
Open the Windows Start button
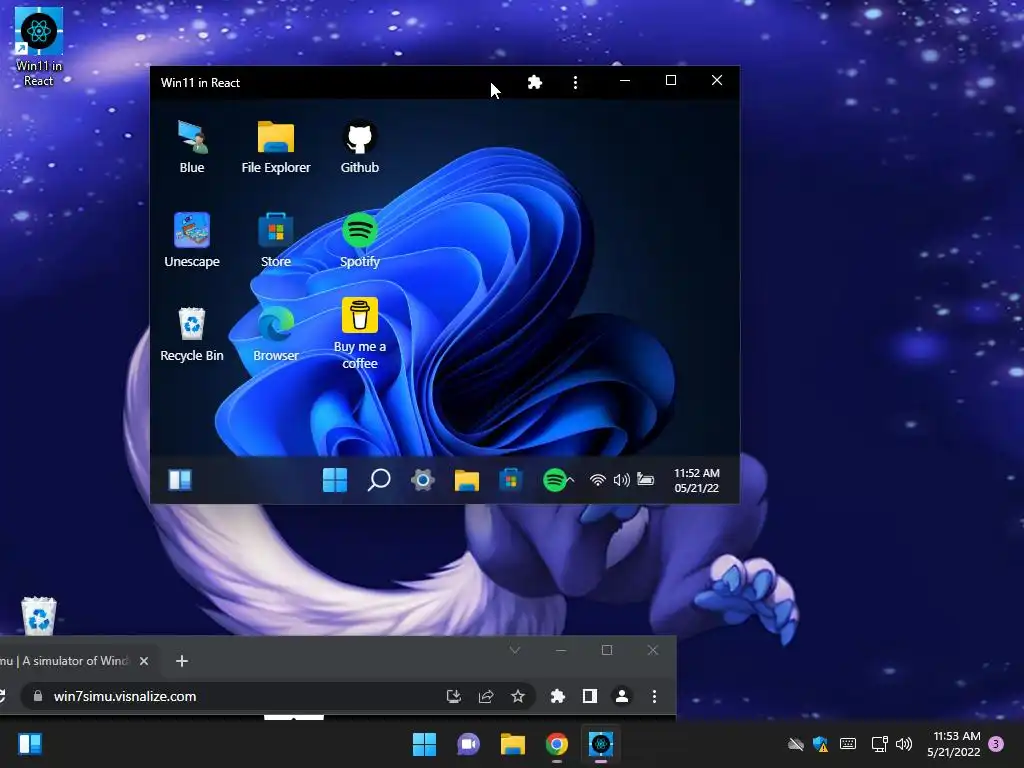pyautogui.click(x=424, y=744)
